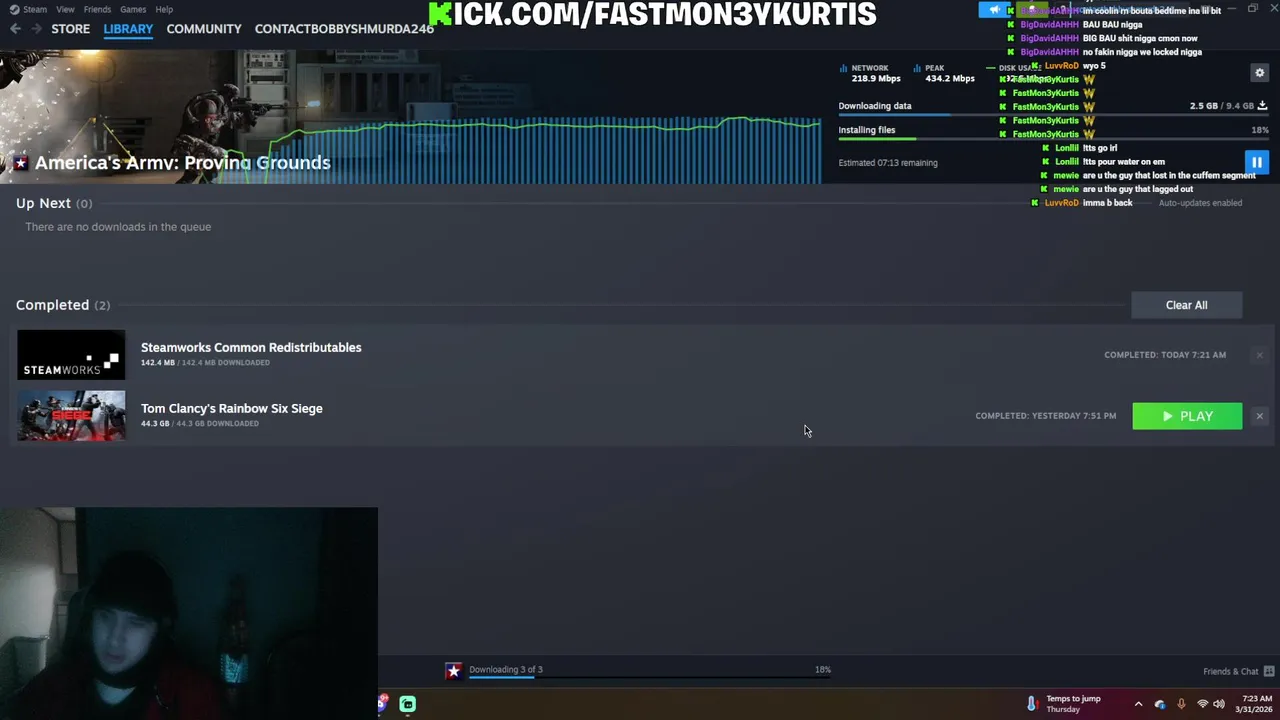Go back with the left arrow
Viewport: 1280px width, 720px height.
15,29
